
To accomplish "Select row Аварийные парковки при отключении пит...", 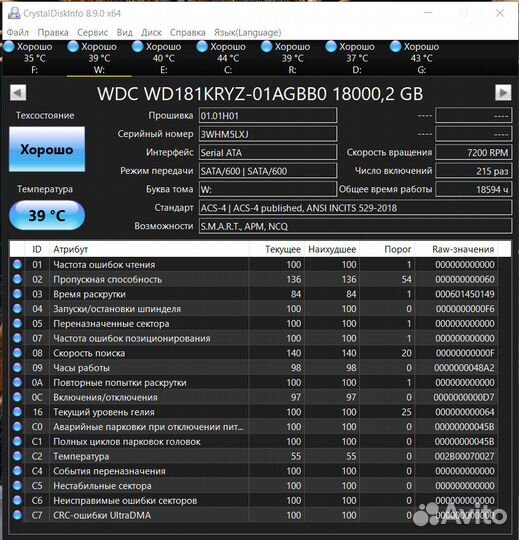I will pyautogui.click(x=253, y=427).
